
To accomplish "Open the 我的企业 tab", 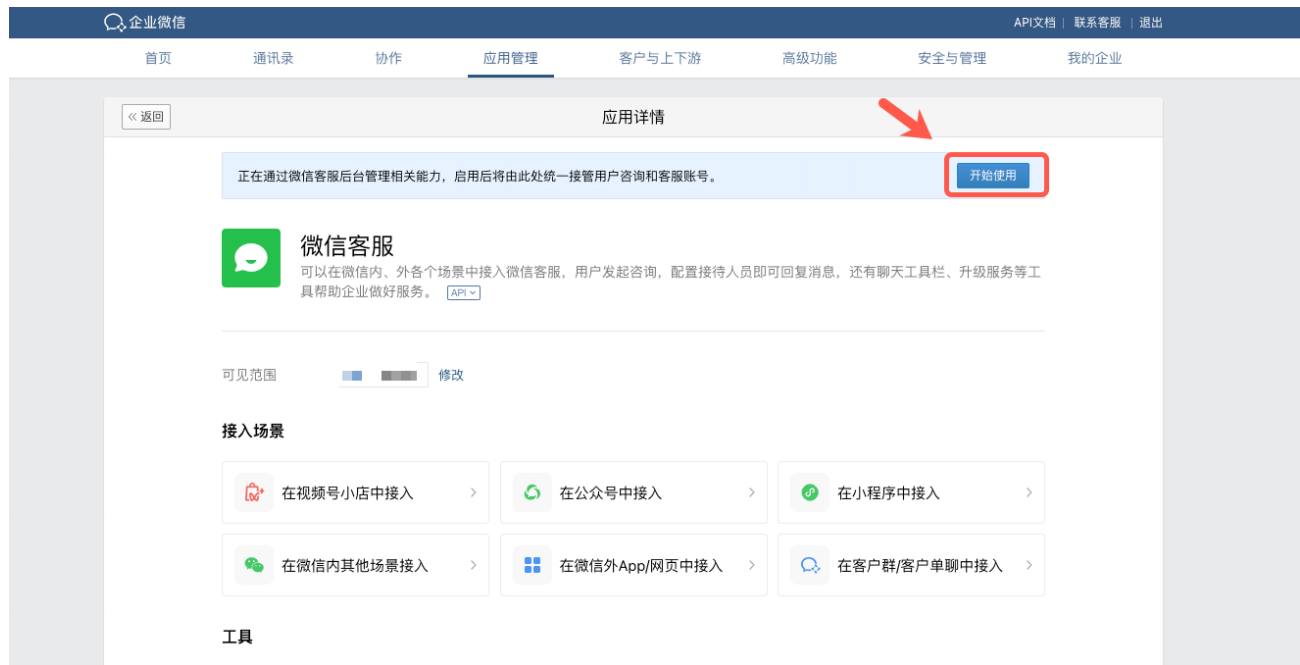I will 1094,58.
